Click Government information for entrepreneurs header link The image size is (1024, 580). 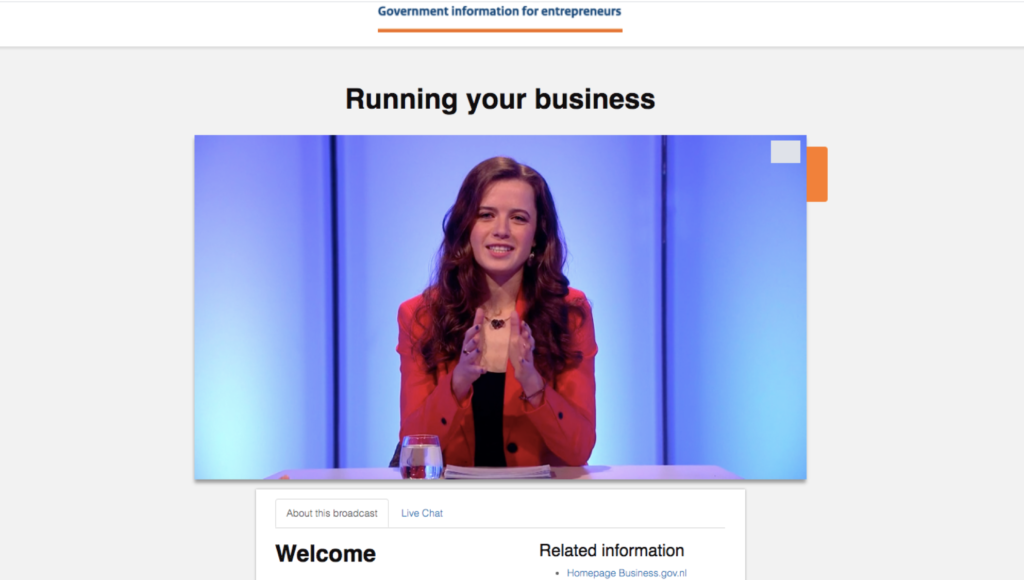(499, 12)
